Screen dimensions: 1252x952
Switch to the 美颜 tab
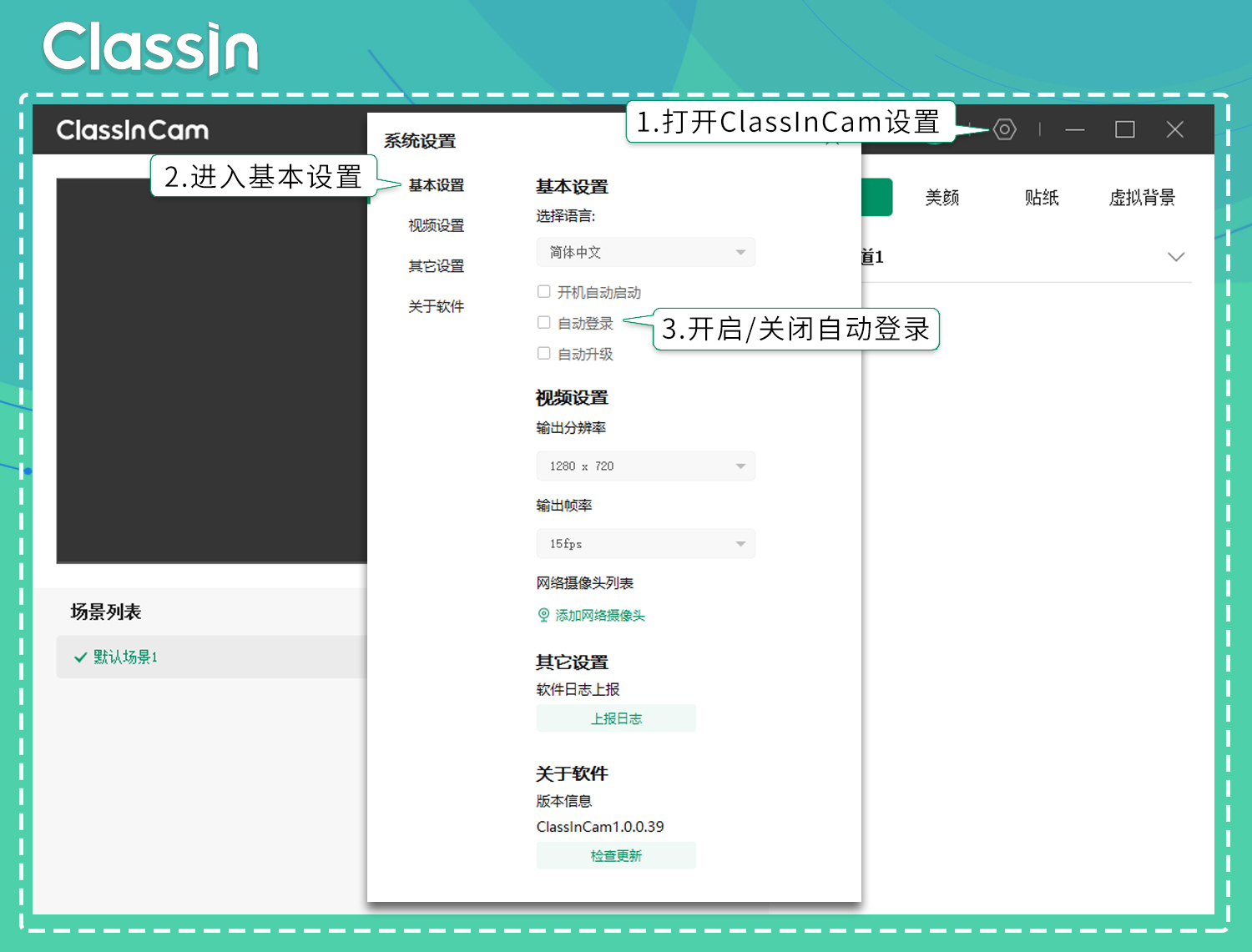[942, 198]
